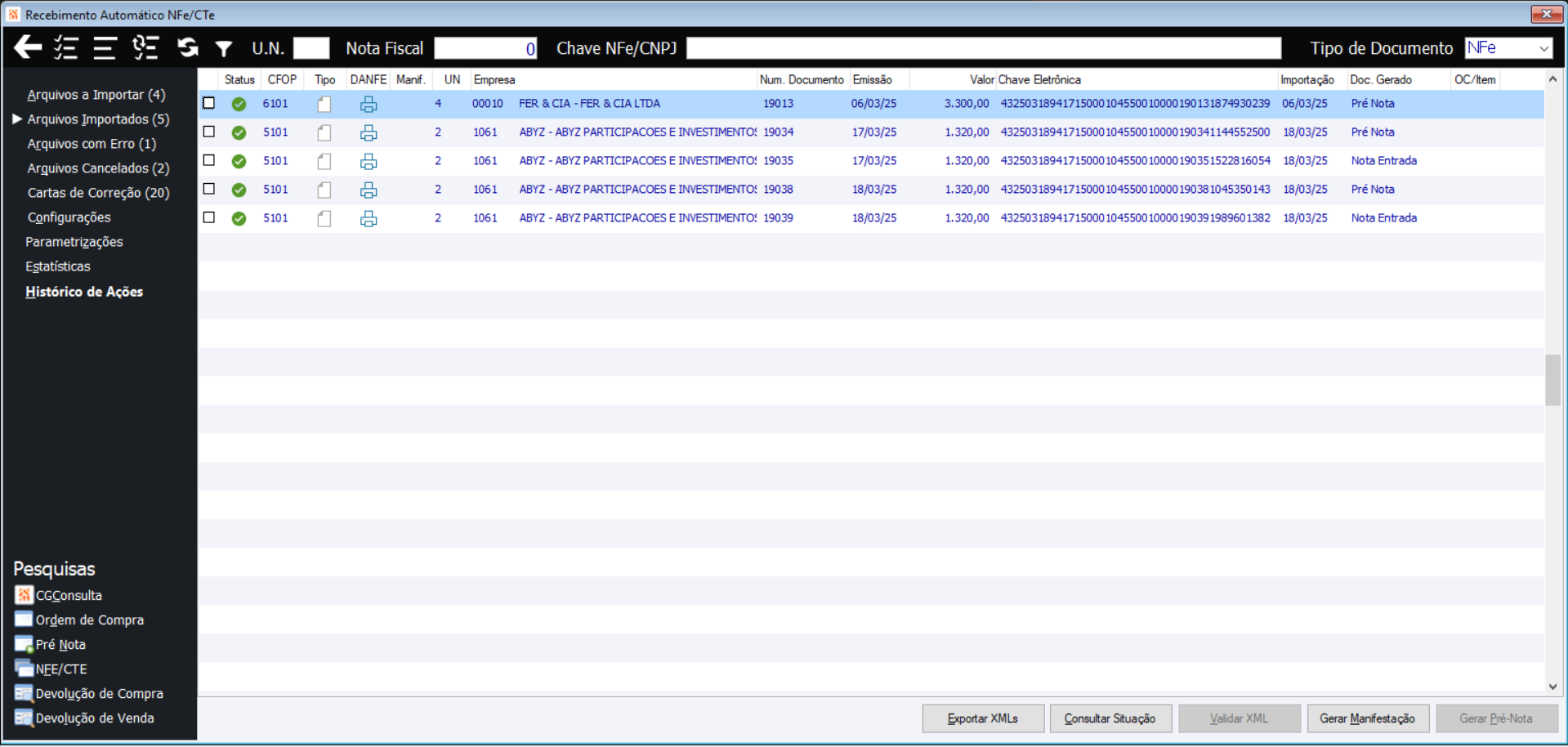1568x747 pixels.
Task: Check the row checkbox for document 19038
Action: (x=209, y=189)
